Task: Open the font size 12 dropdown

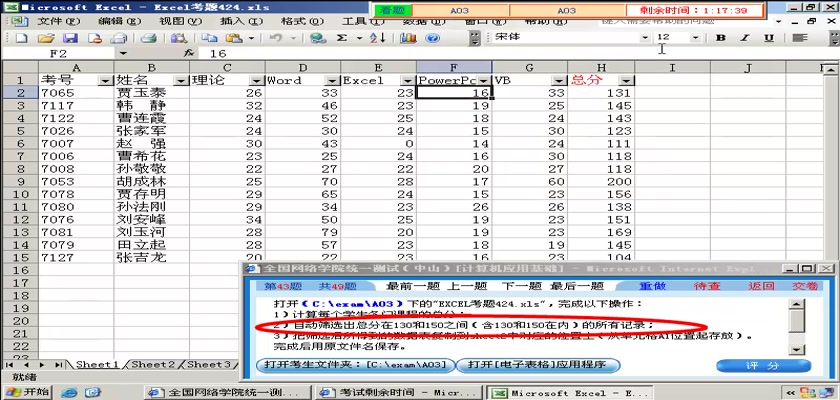Action: click(695, 37)
